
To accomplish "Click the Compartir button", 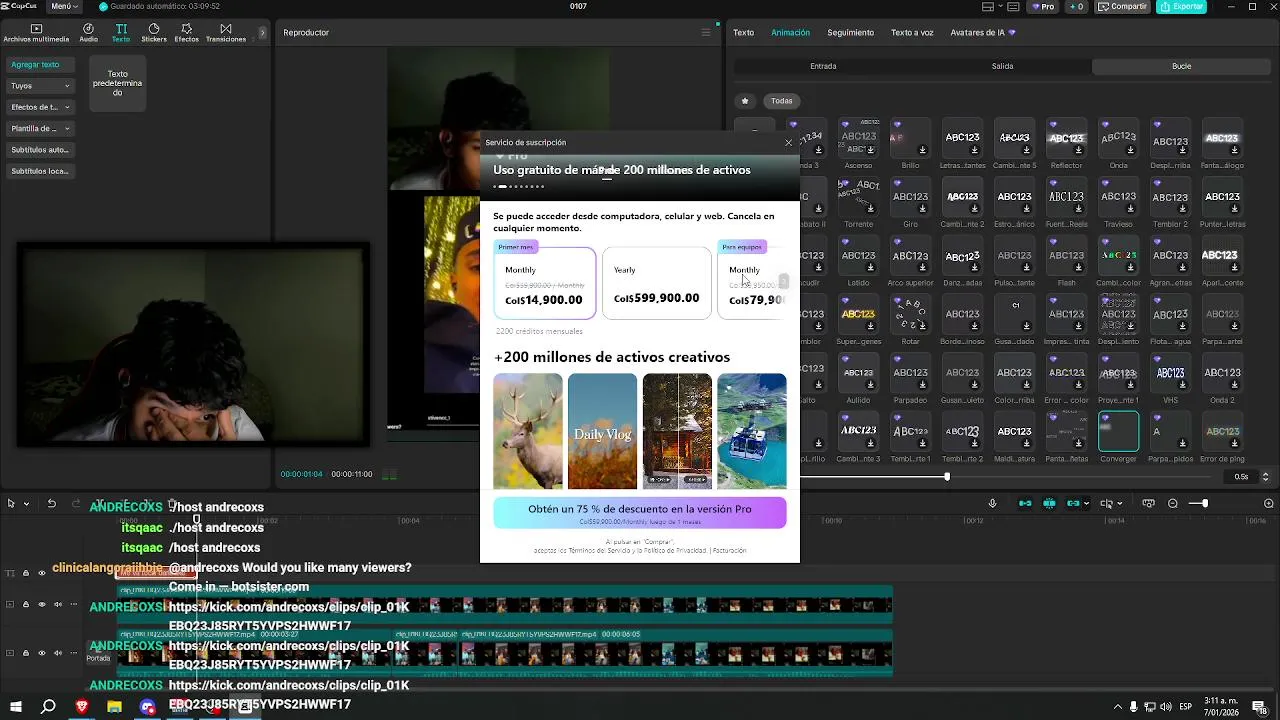I will pyautogui.click(x=1123, y=6).
